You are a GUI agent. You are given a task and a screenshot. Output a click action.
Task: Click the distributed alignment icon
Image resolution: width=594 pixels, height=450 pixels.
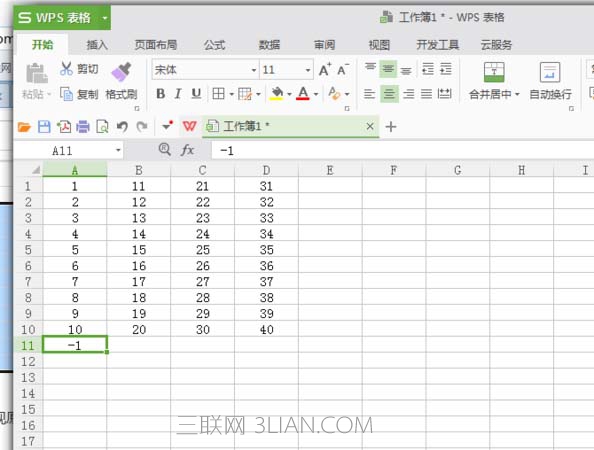pos(444,94)
